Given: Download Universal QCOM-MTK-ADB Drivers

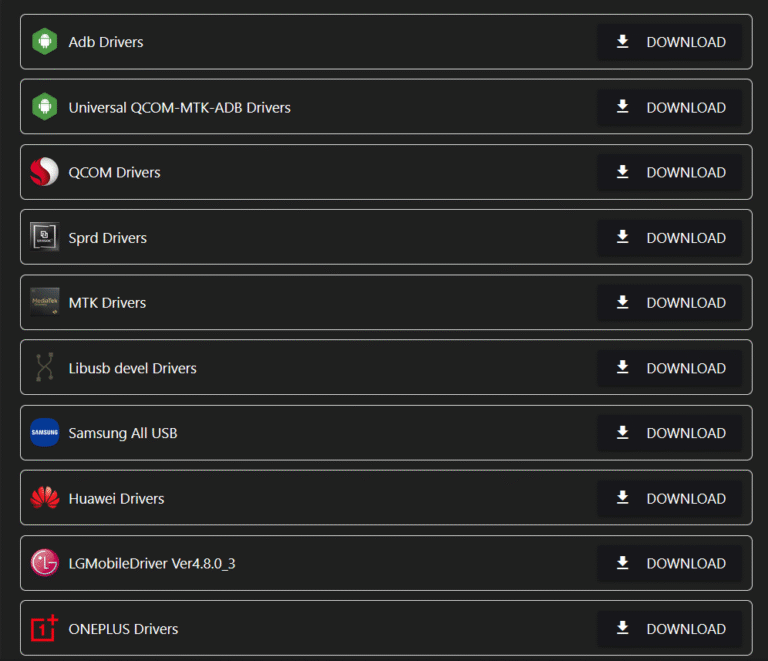Looking at the screenshot, I should (x=670, y=107).
